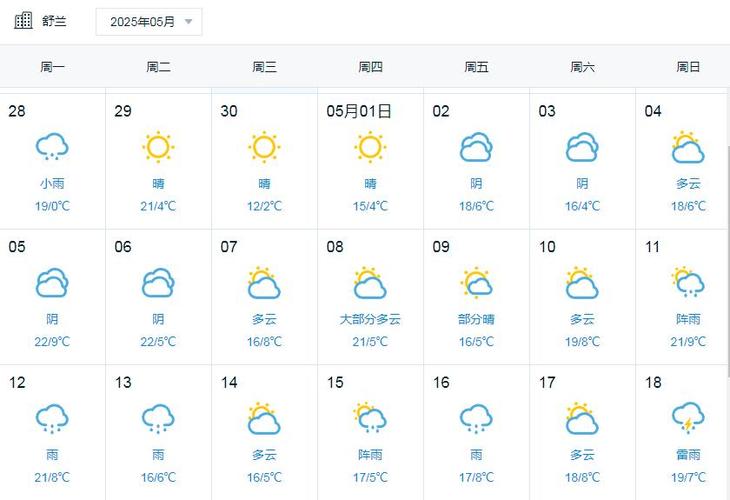Click the rain icon on day 12
This screenshot has height=500, width=730.
[x=52, y=419]
